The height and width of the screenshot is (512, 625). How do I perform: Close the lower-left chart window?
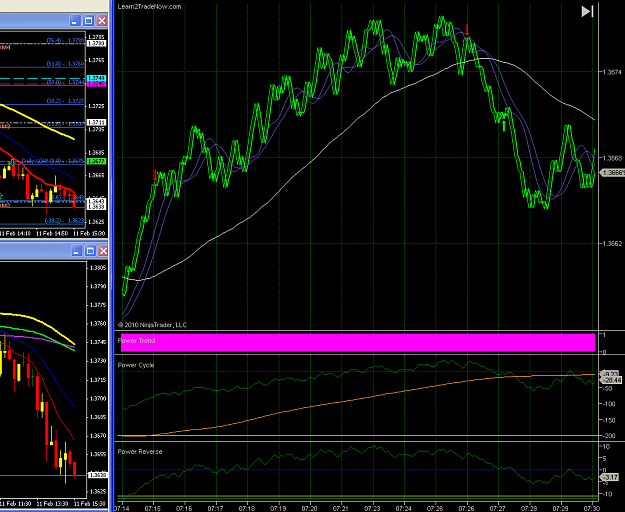pyautogui.click(x=103, y=251)
